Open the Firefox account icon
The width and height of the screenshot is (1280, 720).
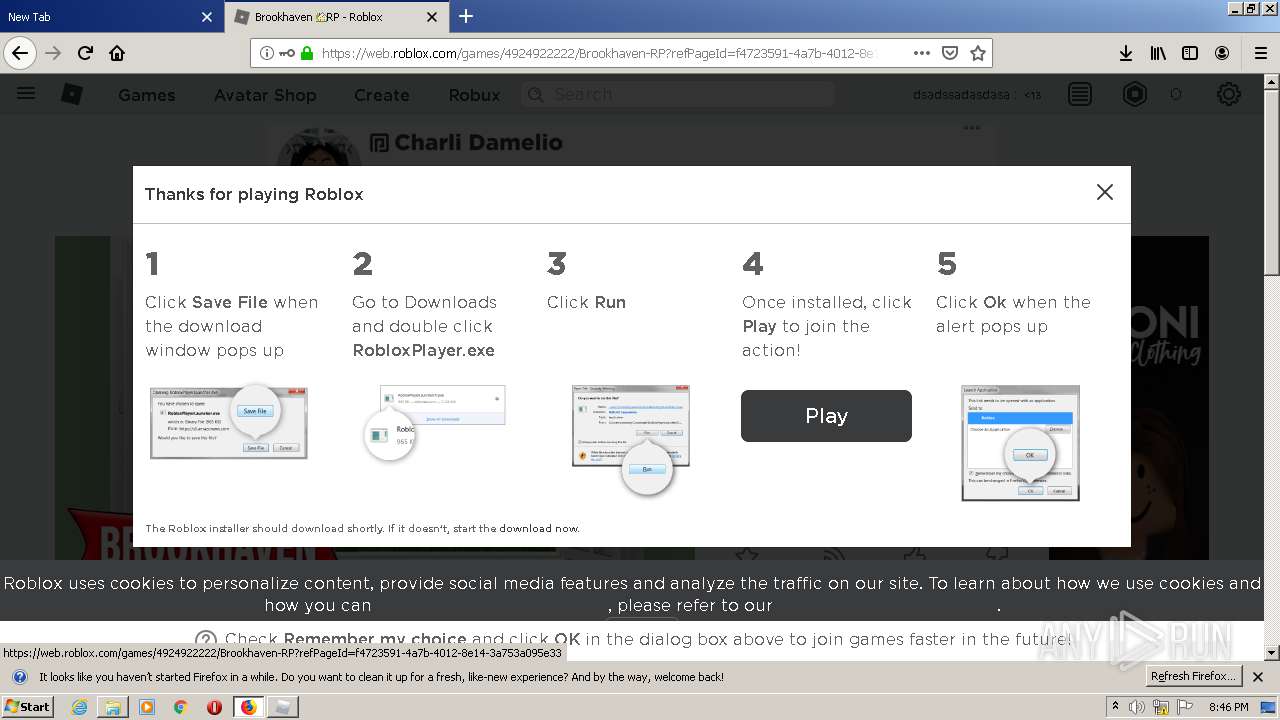1222,53
